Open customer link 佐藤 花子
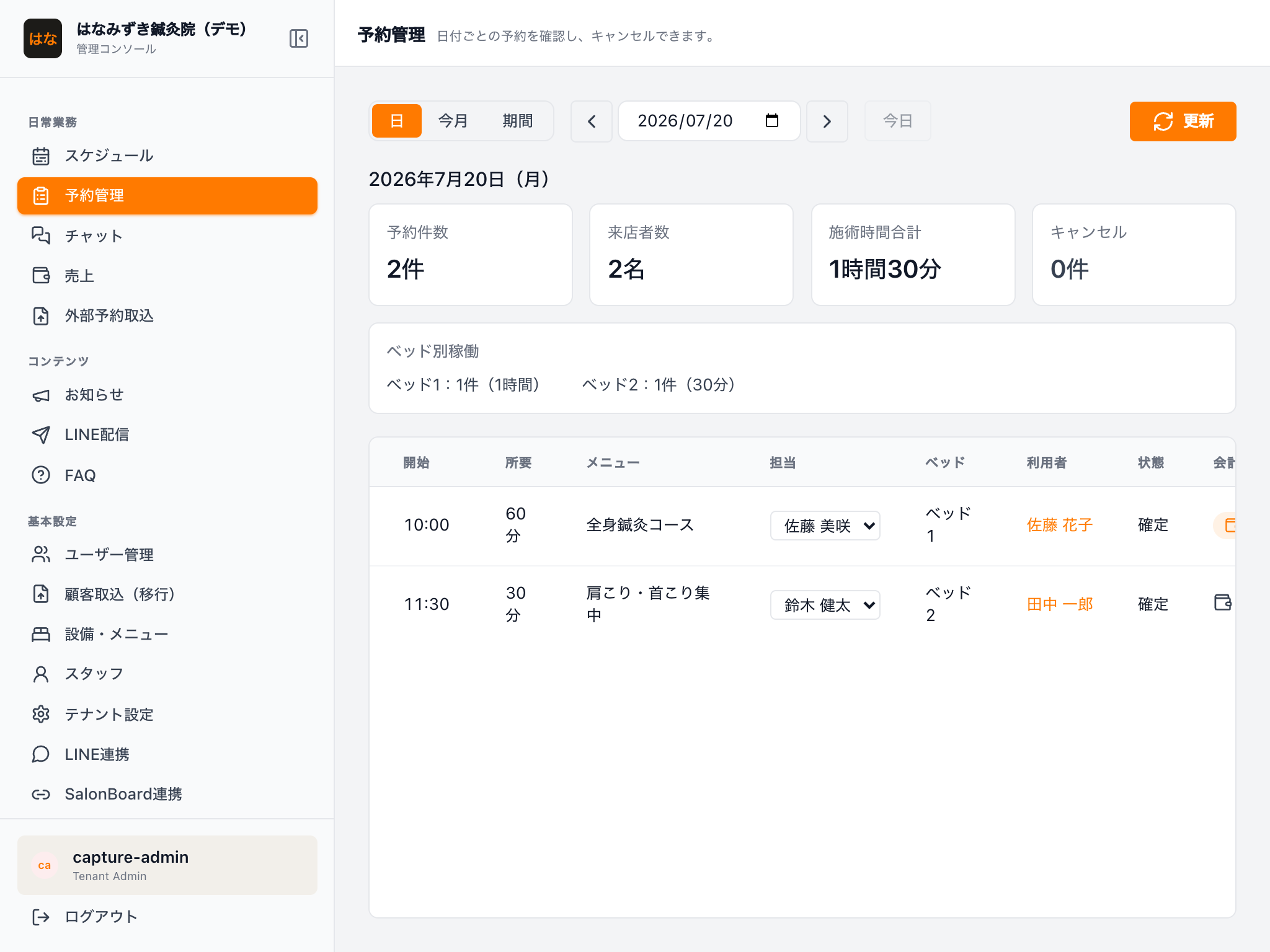Viewport: 1270px width, 952px height. coord(1060,526)
